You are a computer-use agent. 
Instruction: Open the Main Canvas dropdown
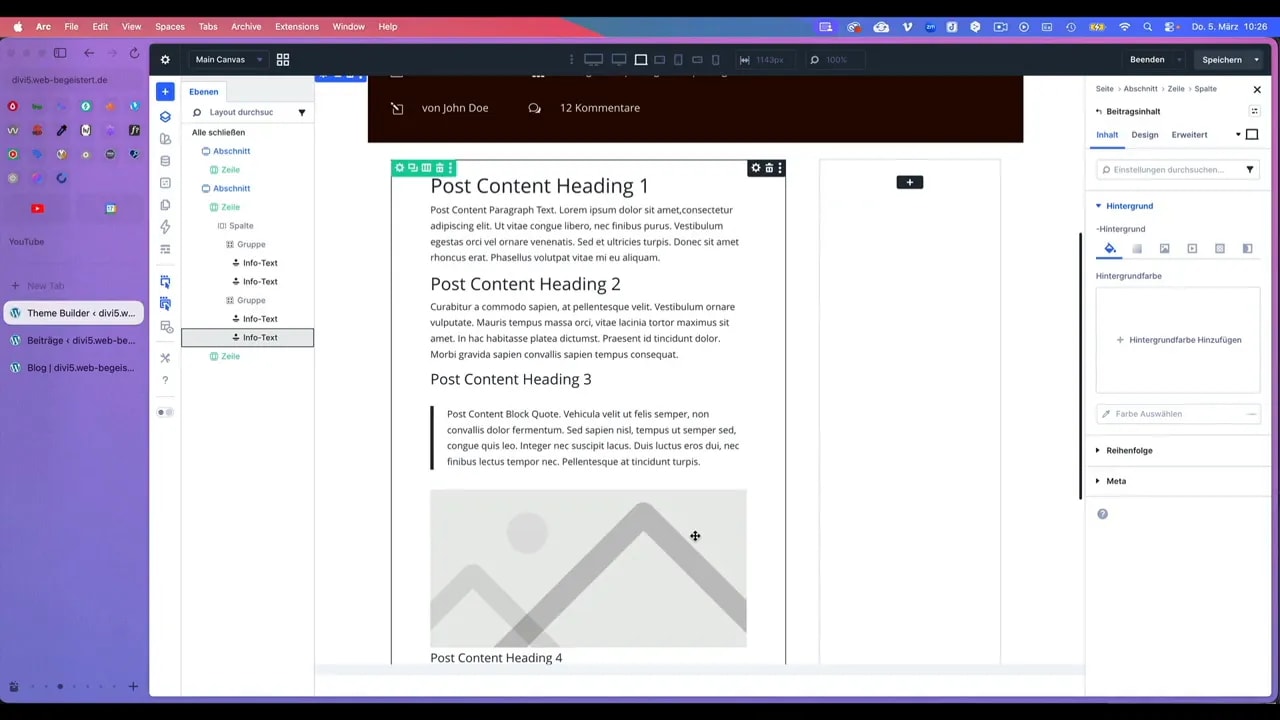(x=228, y=60)
